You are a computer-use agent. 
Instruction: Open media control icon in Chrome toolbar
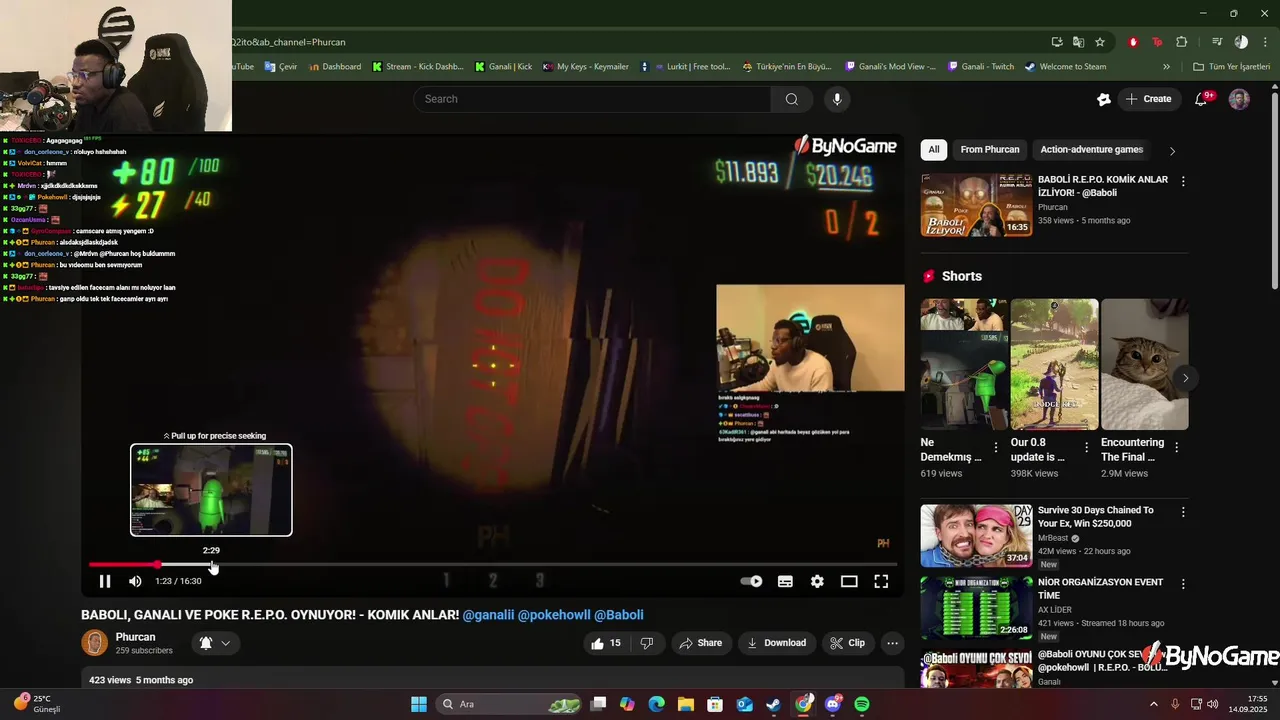(1217, 42)
